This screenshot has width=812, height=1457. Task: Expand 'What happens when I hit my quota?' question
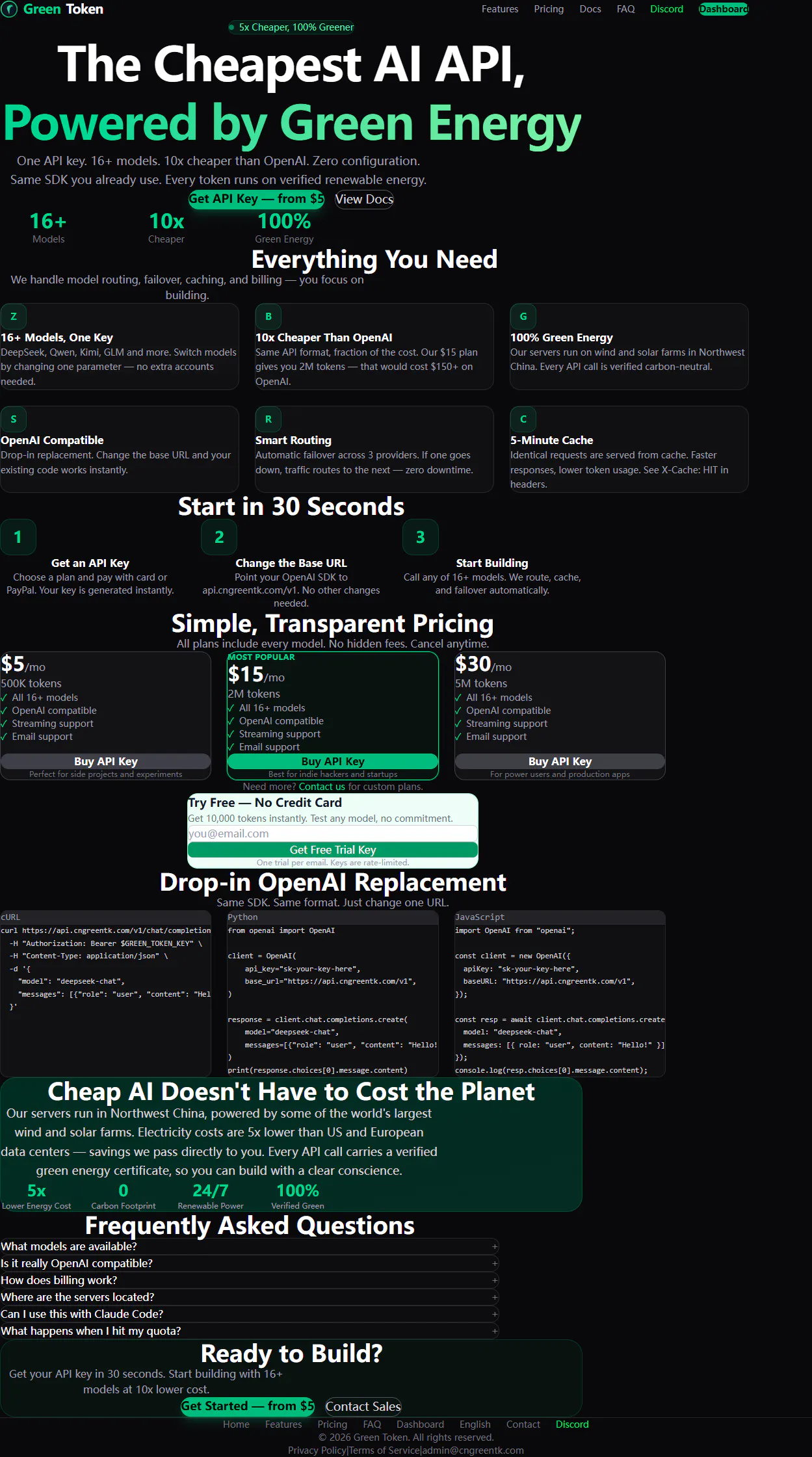[x=250, y=1331]
